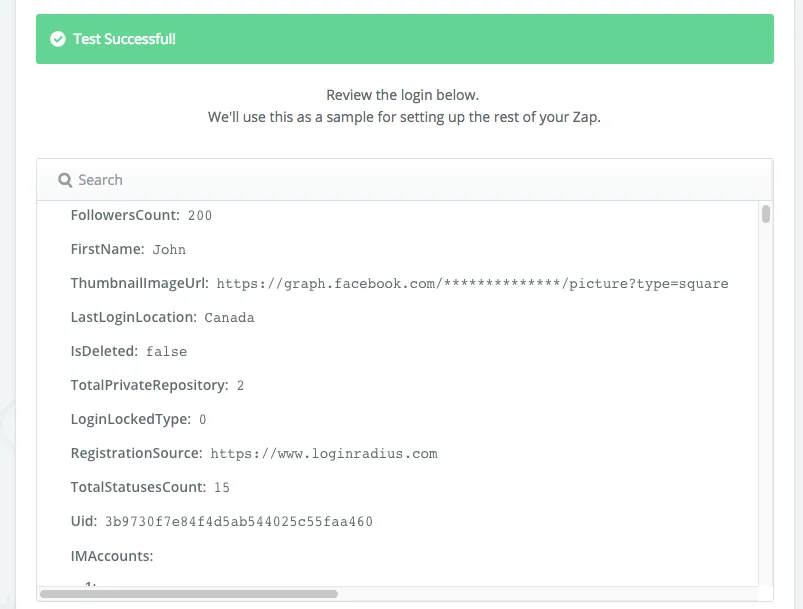Expand the IMAccounts entry
The image size is (803, 609).
(x=112, y=555)
